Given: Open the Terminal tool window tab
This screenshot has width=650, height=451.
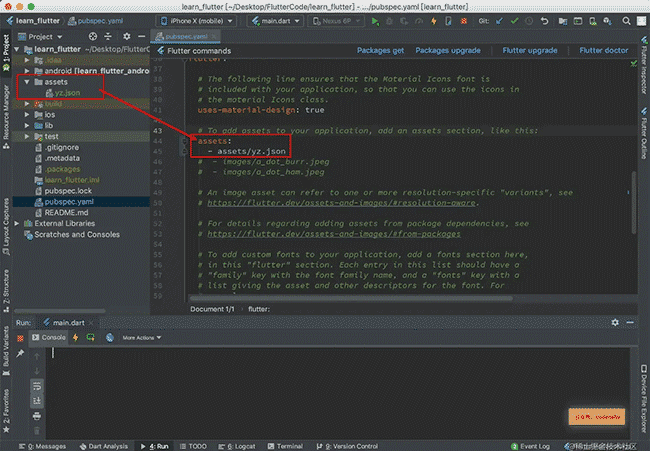Looking at the screenshot, I should click(285, 446).
